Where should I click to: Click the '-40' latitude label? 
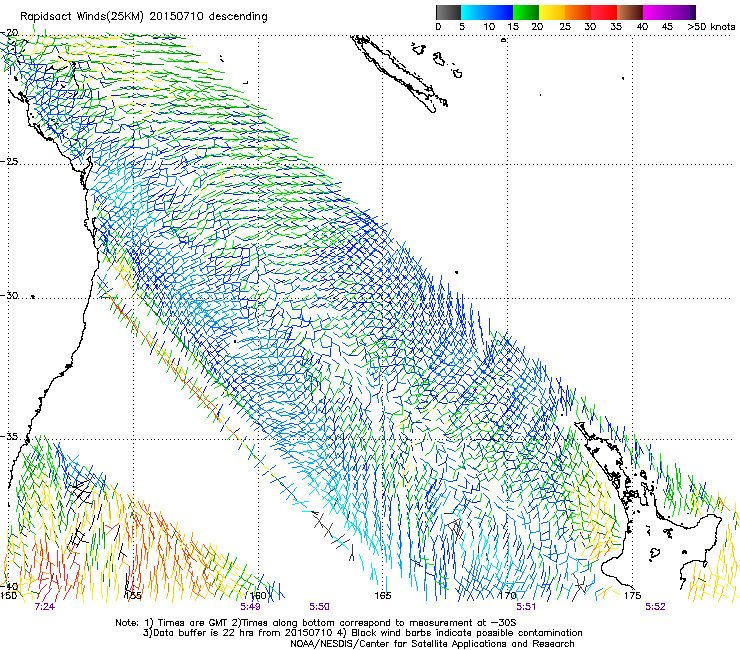(x=10, y=586)
